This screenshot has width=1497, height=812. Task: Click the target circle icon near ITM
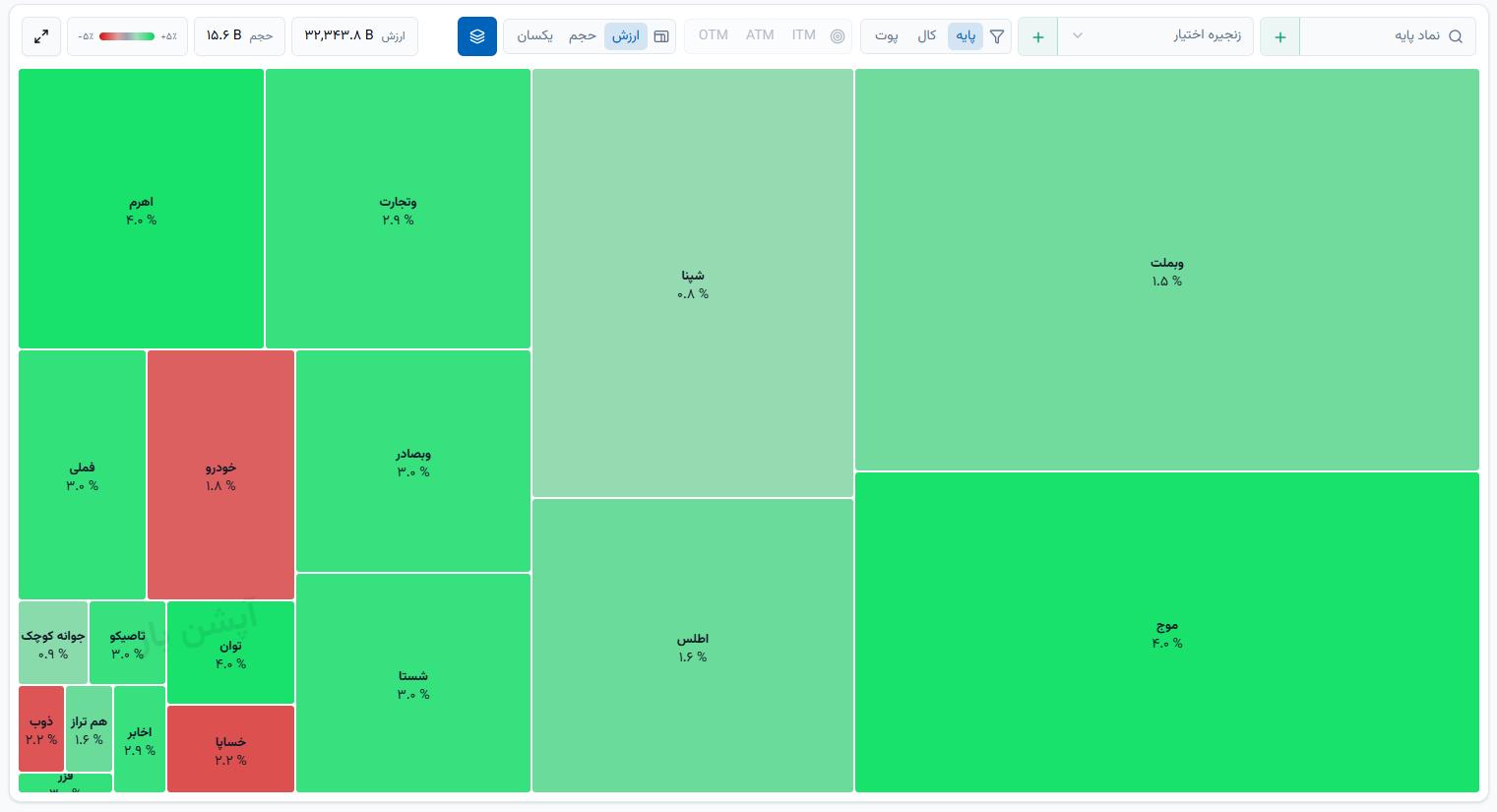click(838, 36)
